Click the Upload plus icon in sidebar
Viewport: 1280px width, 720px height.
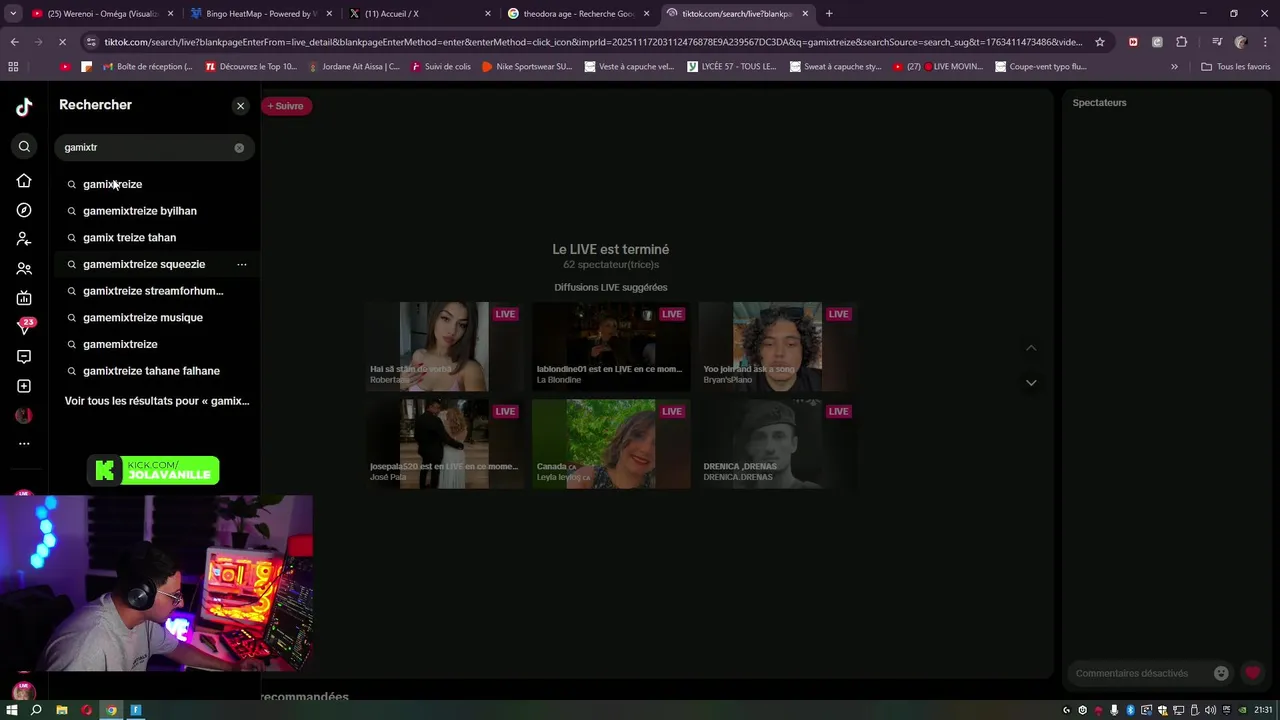click(24, 386)
